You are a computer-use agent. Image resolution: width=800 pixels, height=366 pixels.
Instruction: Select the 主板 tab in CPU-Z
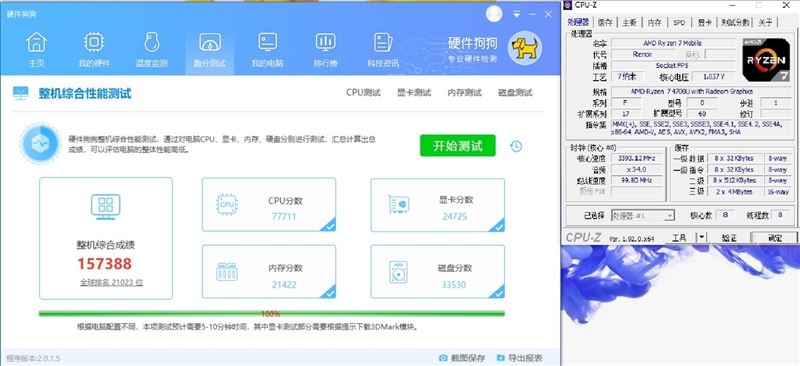tap(630, 22)
